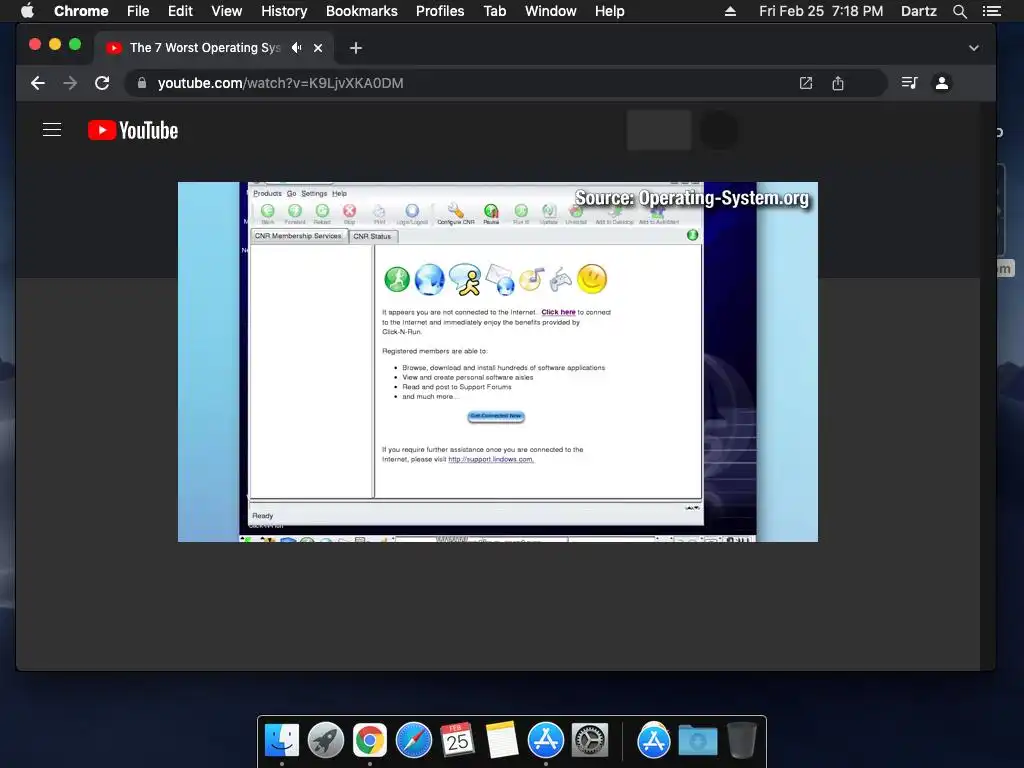Expand the tab search chevron
The height and width of the screenshot is (768, 1024).
[x=974, y=48]
